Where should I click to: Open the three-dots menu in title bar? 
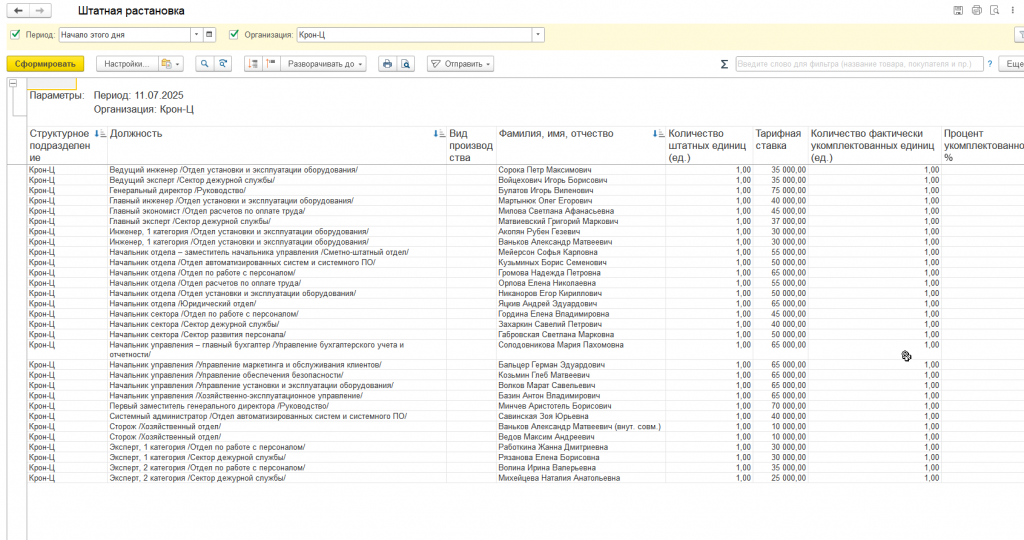1013,10
